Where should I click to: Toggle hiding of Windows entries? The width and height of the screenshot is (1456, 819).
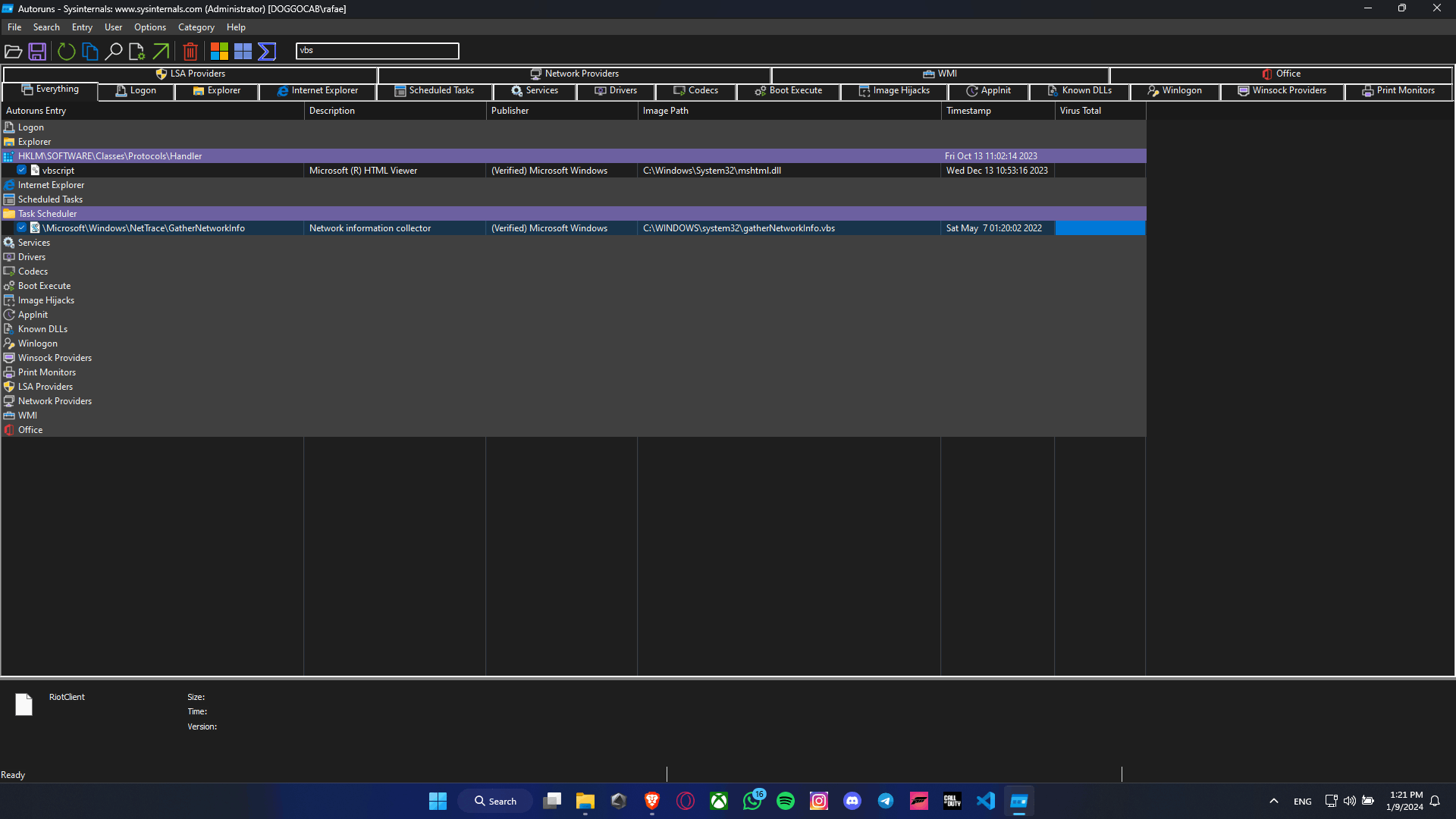tap(243, 51)
